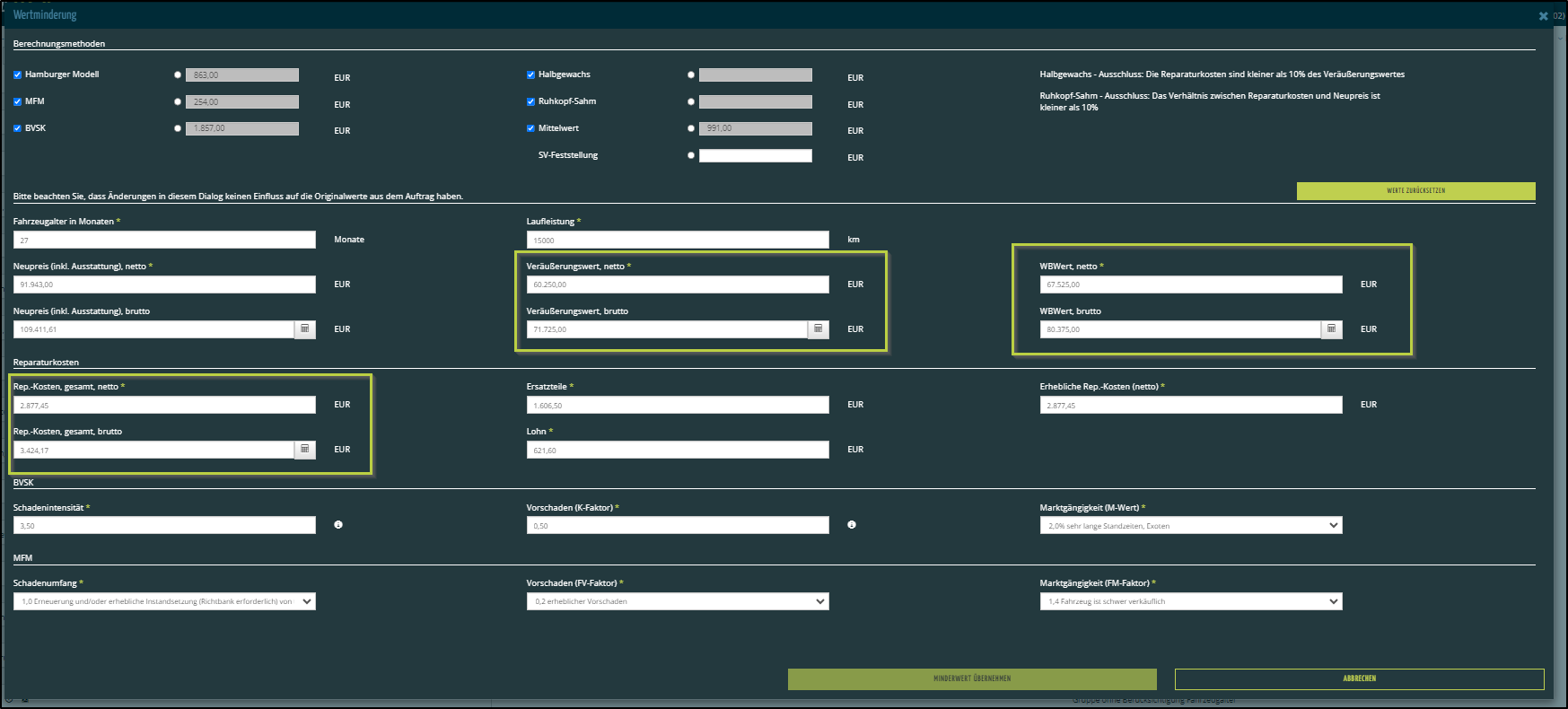Click calculator icon beside Neupreis brutto field
The width and height of the screenshot is (1568, 709).
(305, 329)
